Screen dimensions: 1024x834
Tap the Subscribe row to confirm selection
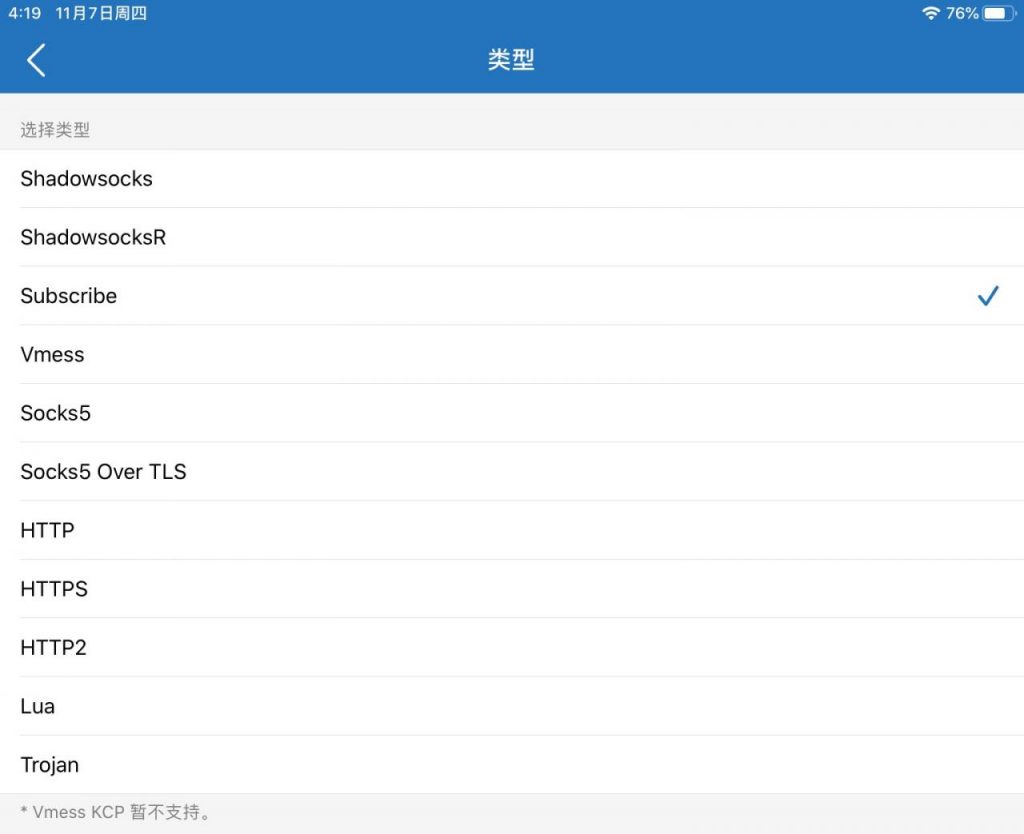pos(68,296)
